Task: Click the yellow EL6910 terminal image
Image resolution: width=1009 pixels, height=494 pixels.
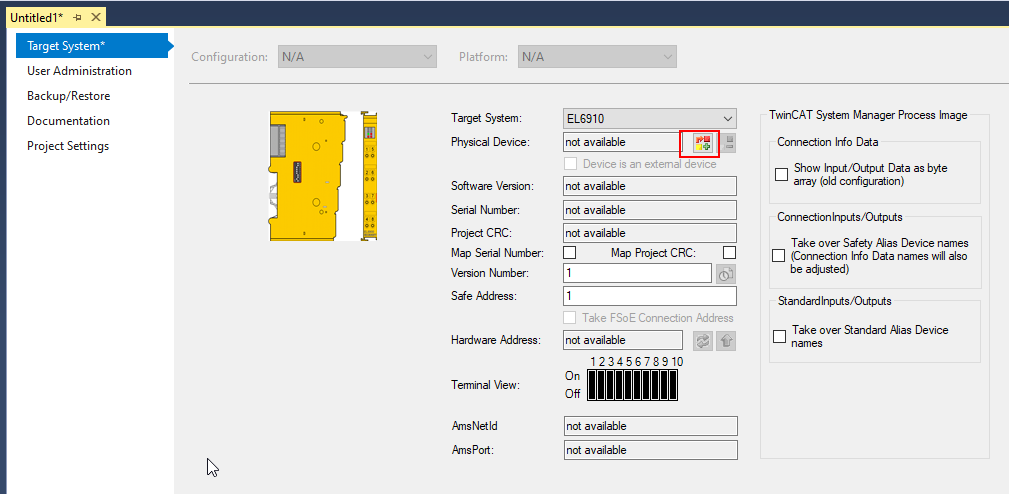Action: (x=323, y=176)
